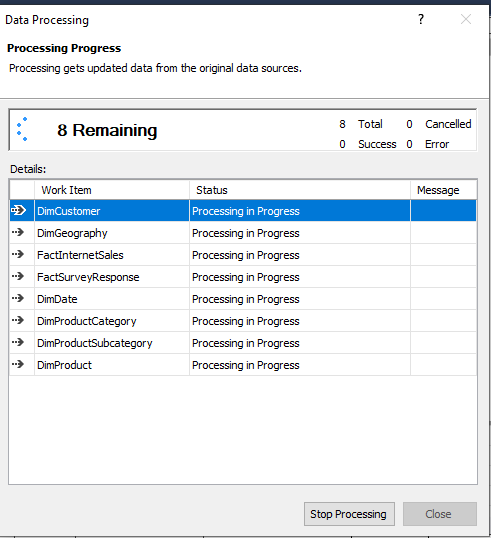Click the progress arrow icon next to FactInternetSales
This screenshot has height=538, width=491.
[x=18, y=254]
